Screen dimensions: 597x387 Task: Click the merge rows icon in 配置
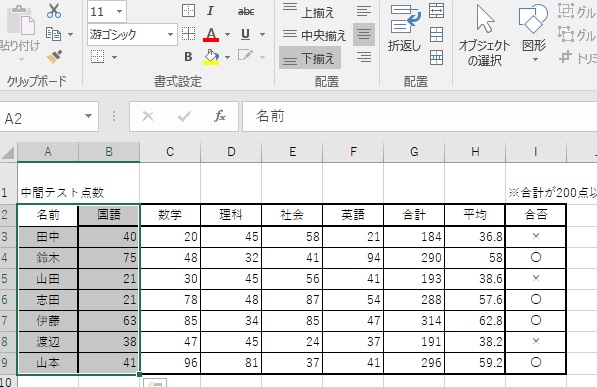point(436,34)
